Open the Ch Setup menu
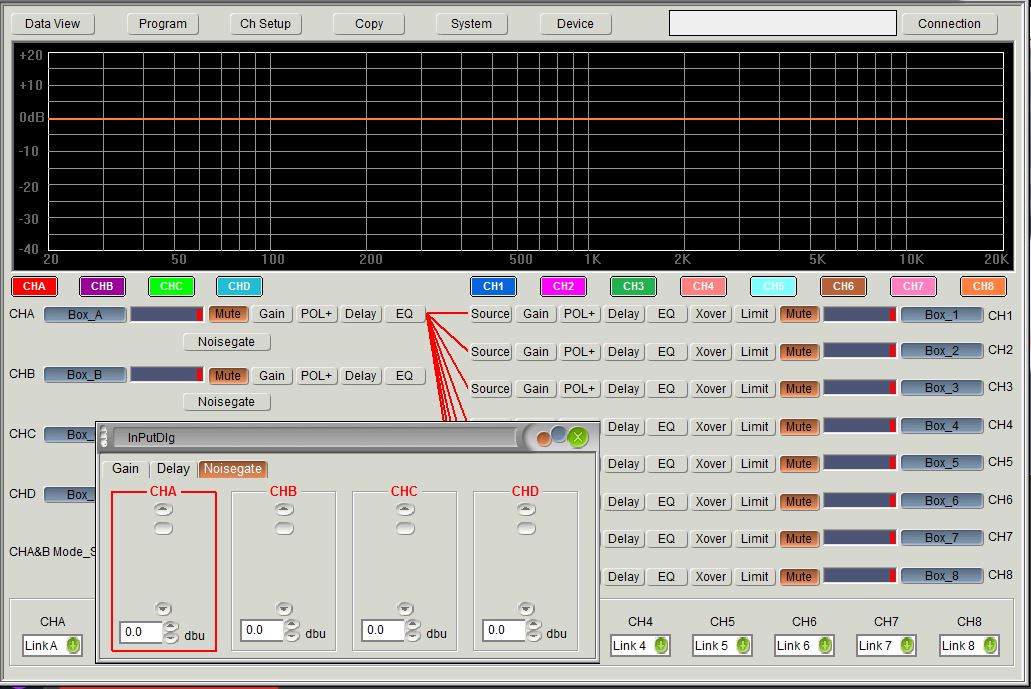The width and height of the screenshot is (1031, 689). pos(265,24)
